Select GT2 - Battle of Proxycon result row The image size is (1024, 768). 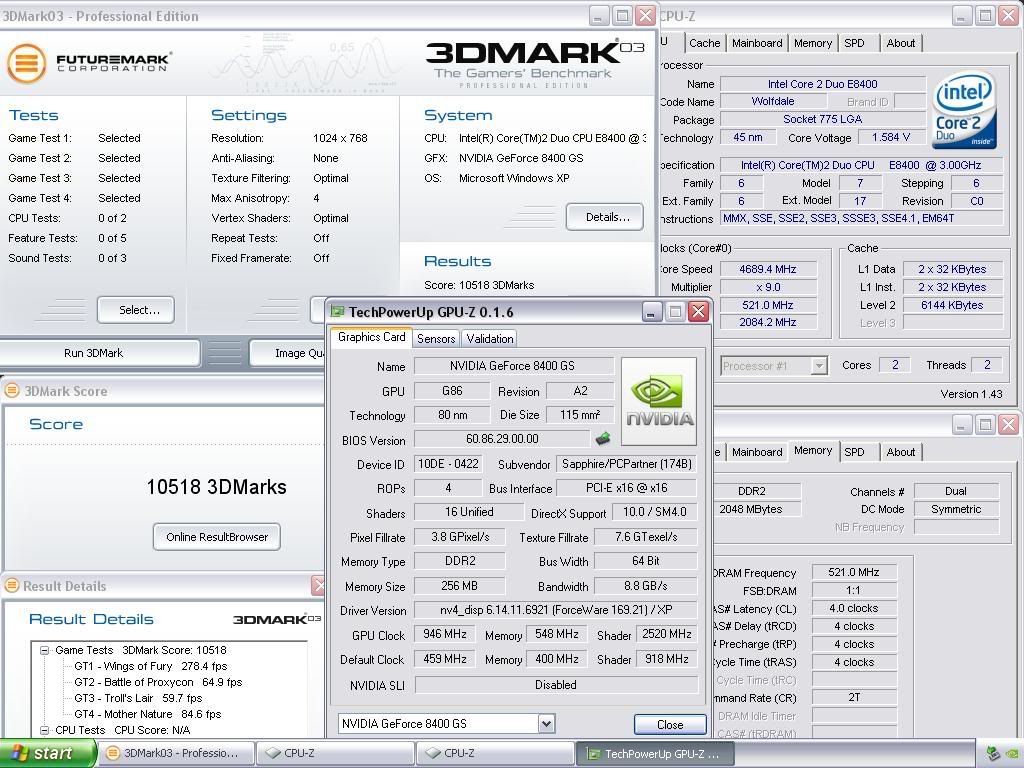(x=158, y=682)
